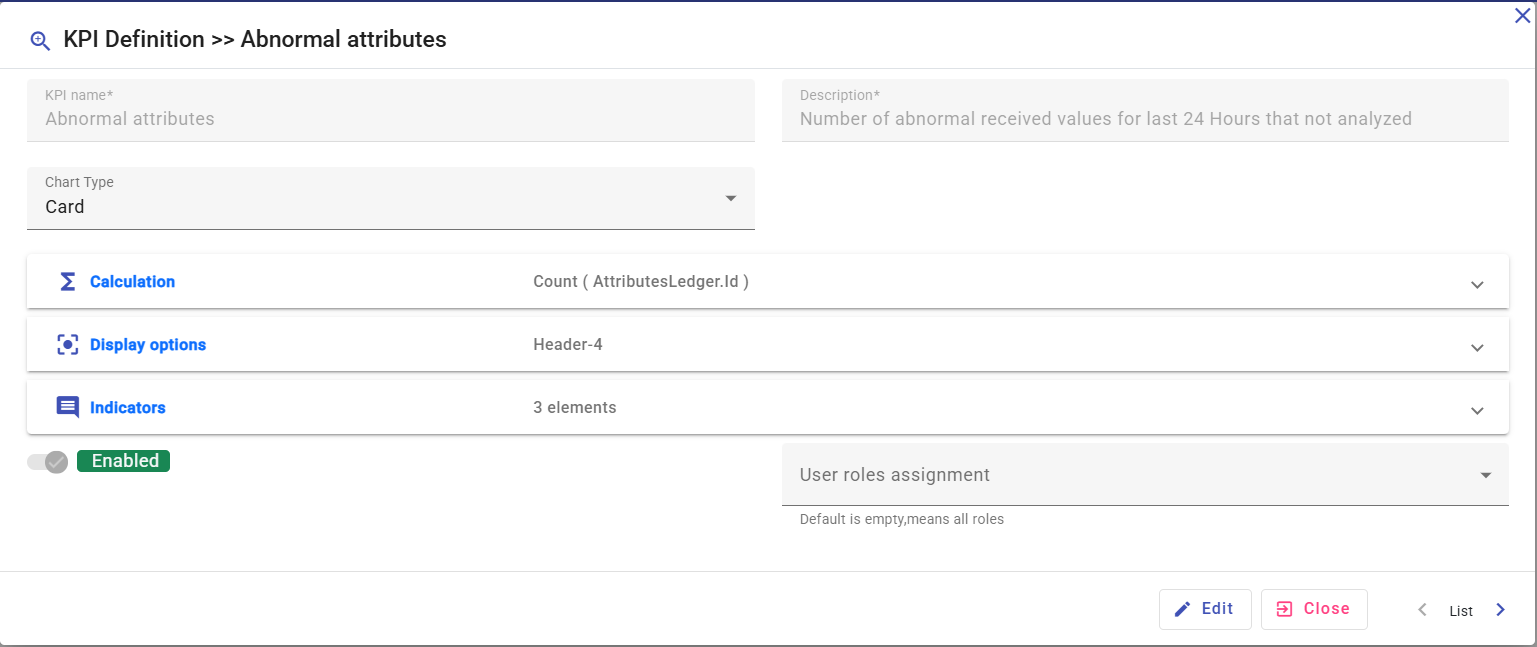Click the Indicators comment icon
The image size is (1537, 647).
pos(67,408)
